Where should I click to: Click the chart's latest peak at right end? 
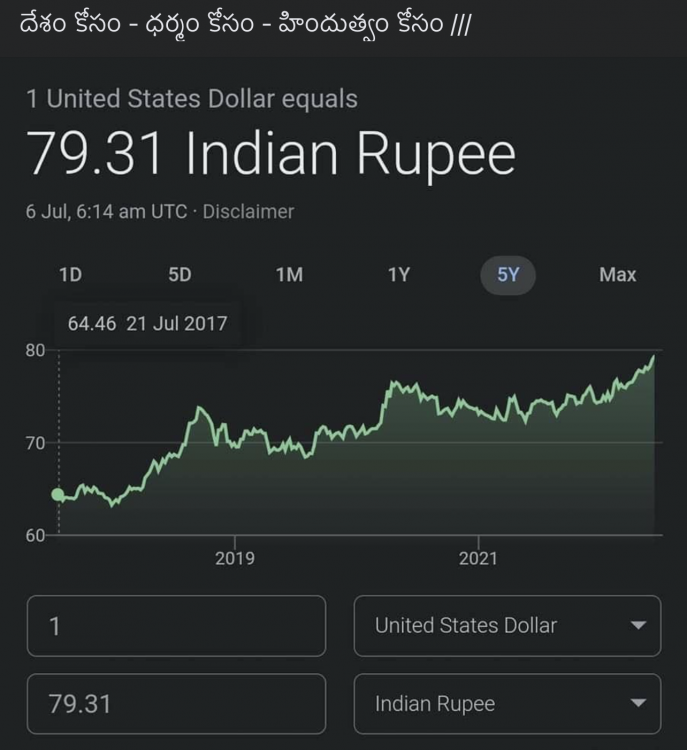click(654, 356)
